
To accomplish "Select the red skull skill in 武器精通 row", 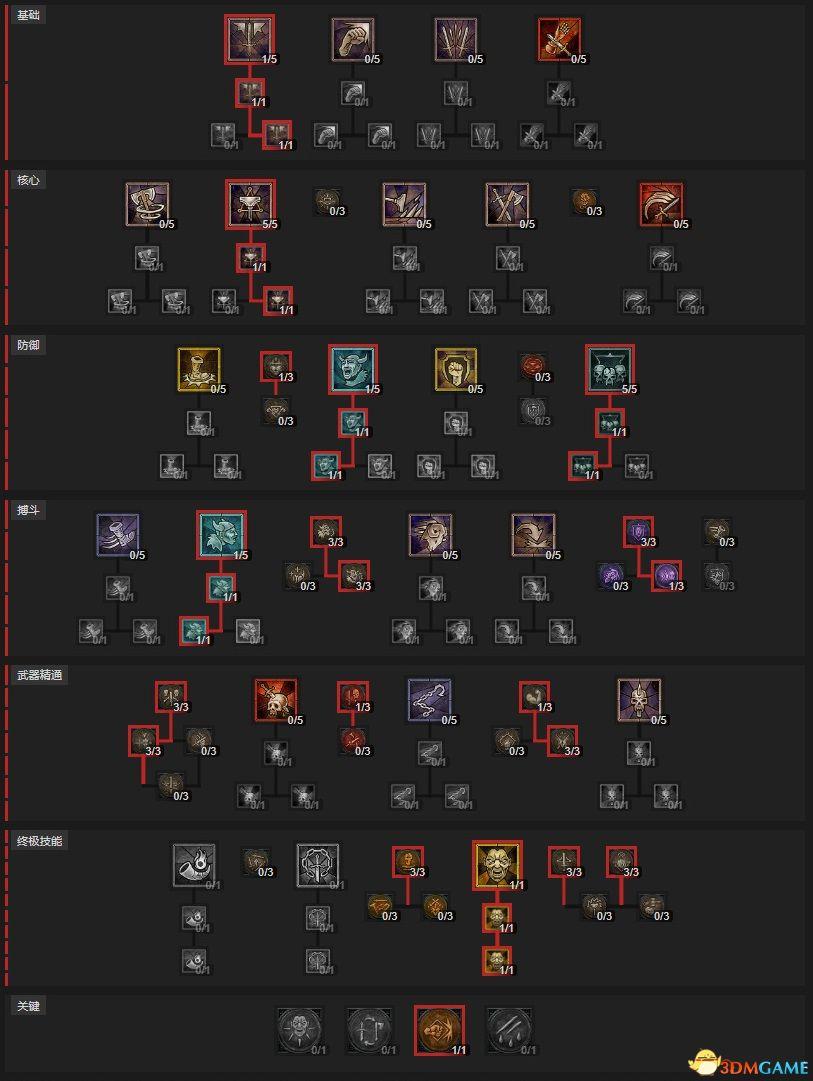I will [276, 700].
